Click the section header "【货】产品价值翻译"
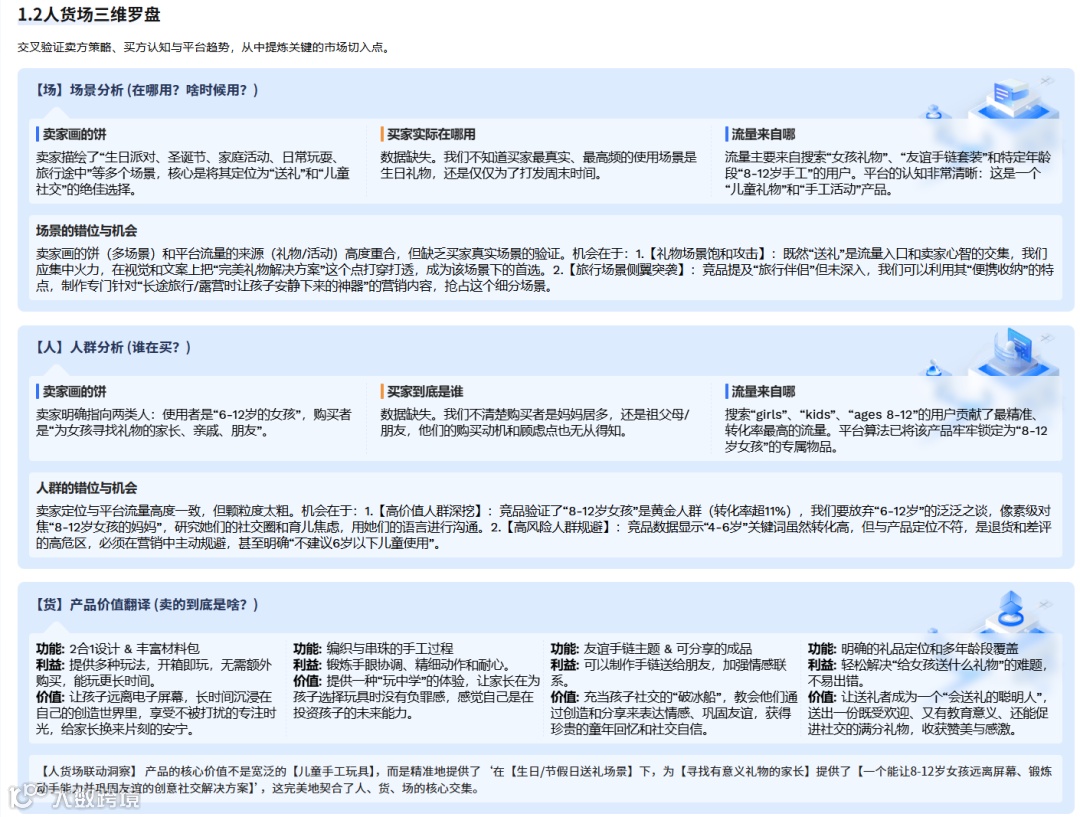The width and height of the screenshot is (1080, 817). tap(146, 605)
